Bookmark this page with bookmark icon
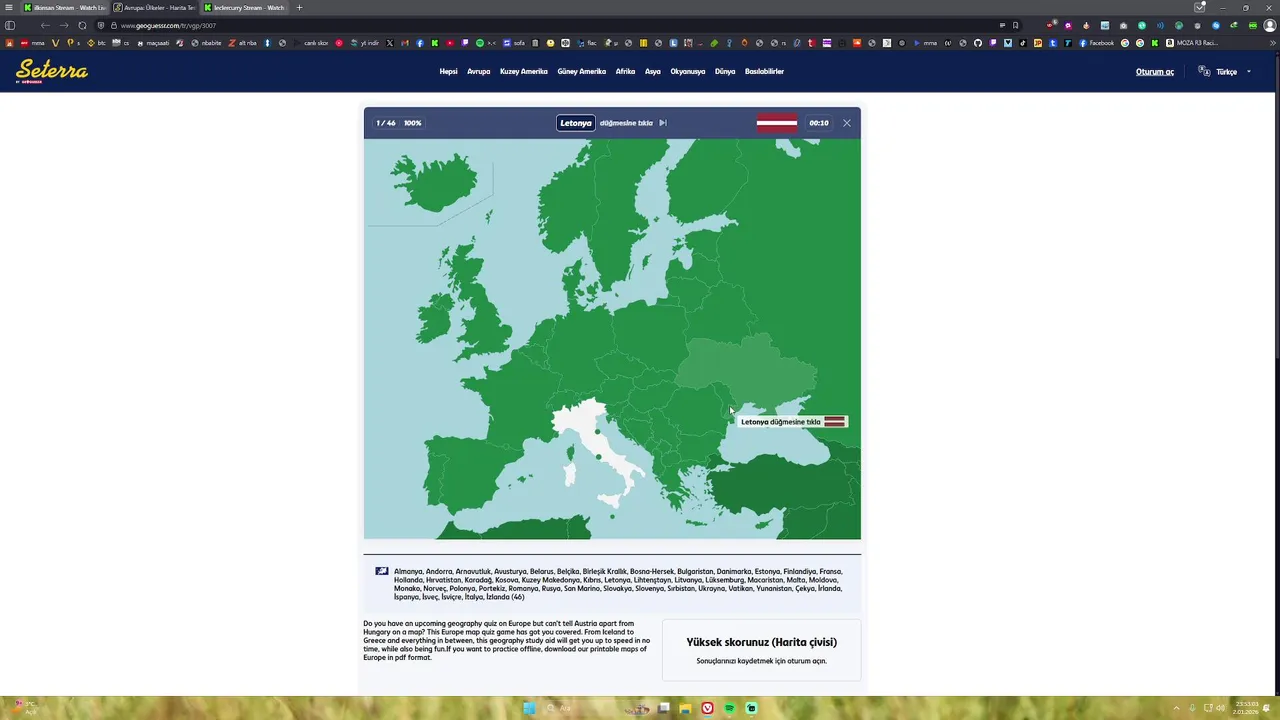This screenshot has width=1280, height=720. coord(1016,25)
